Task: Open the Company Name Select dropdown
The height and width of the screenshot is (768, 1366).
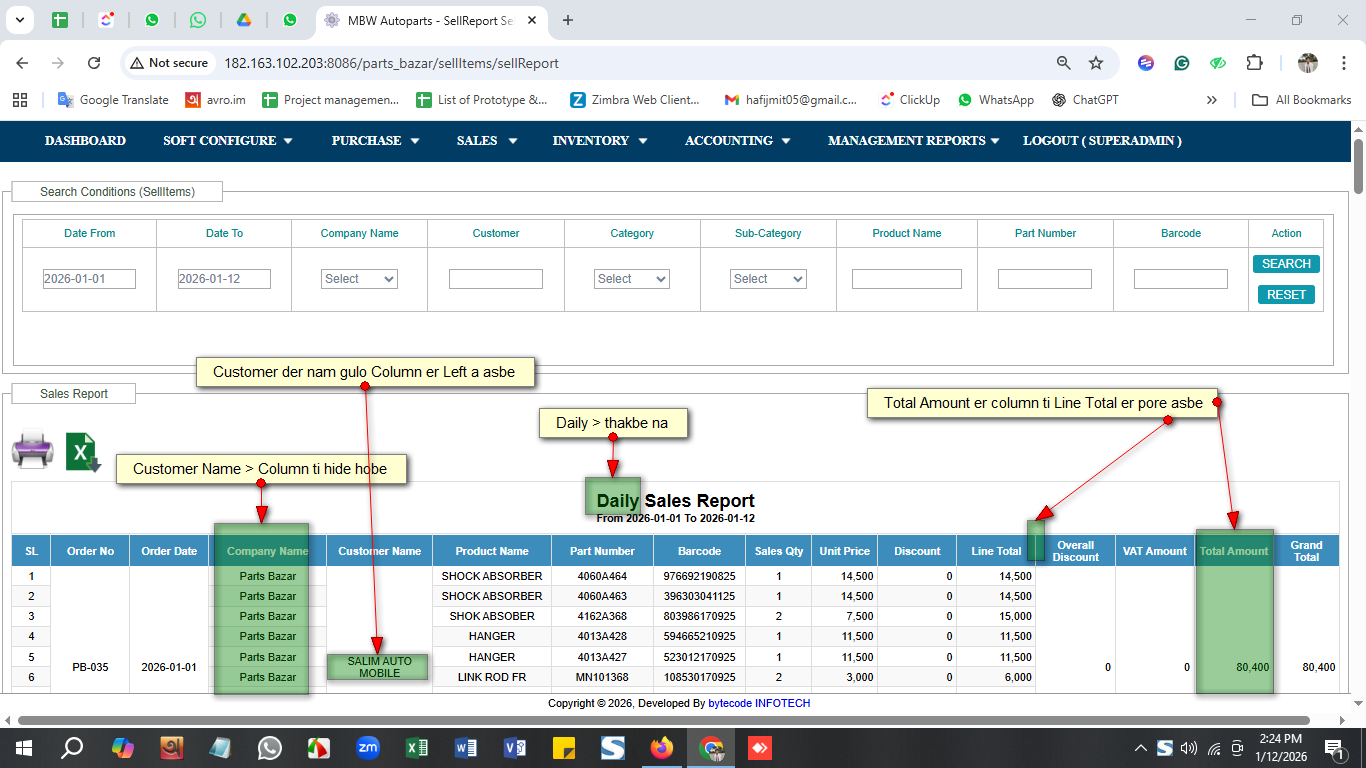Action: tap(360, 279)
